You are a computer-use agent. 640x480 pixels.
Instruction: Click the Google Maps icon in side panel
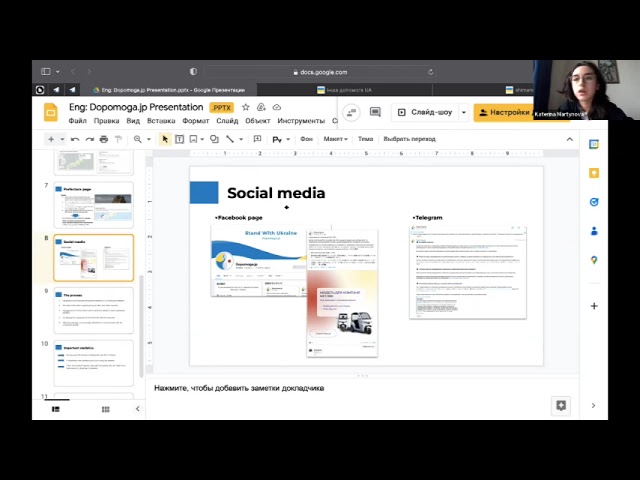click(x=594, y=260)
